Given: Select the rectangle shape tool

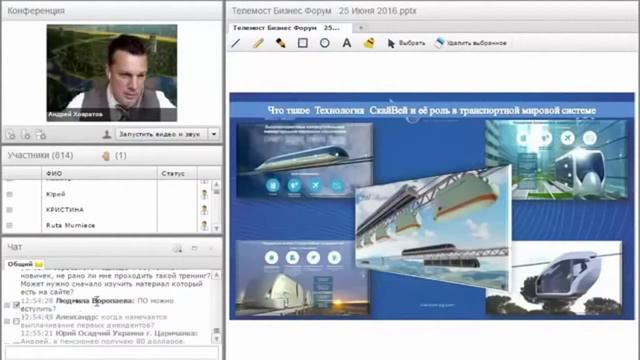Looking at the screenshot, I should coord(302,43).
